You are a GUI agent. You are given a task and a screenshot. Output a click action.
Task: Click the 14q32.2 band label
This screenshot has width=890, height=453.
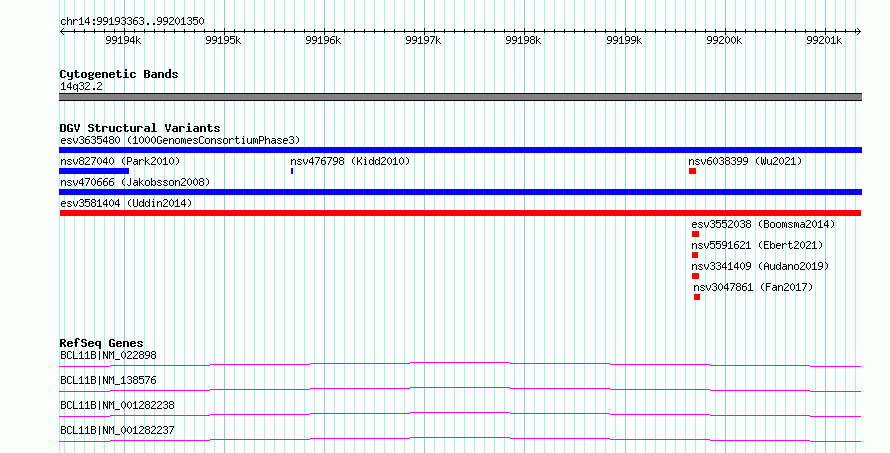click(81, 86)
